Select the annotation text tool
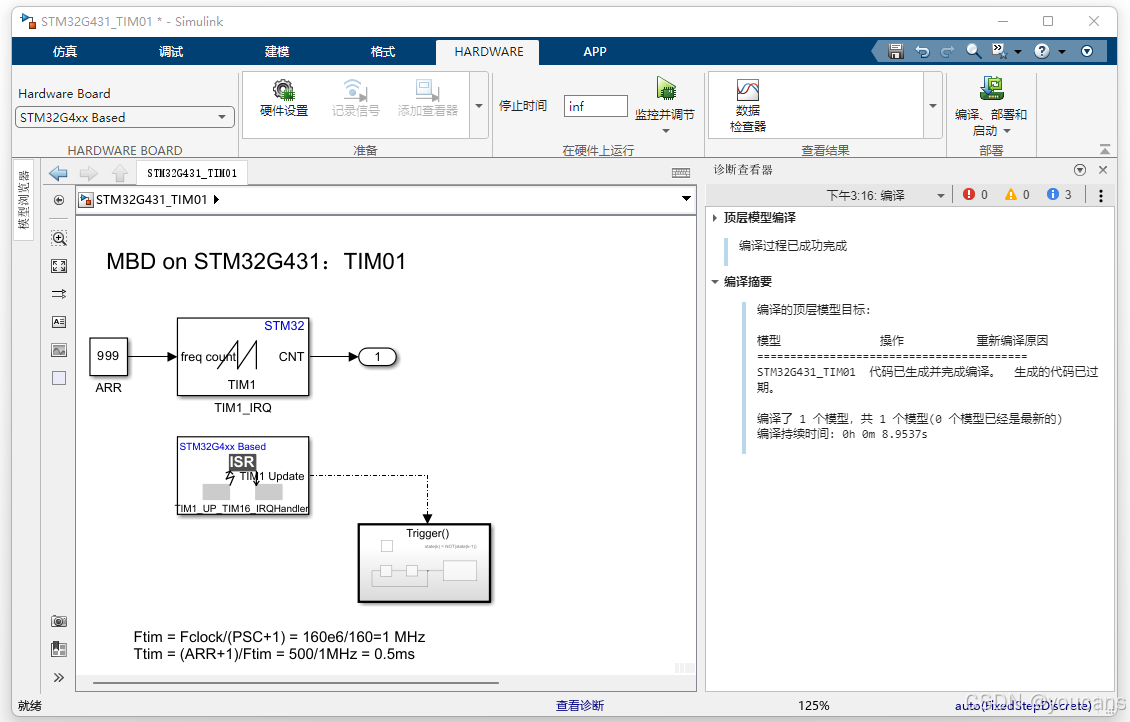 [x=59, y=322]
